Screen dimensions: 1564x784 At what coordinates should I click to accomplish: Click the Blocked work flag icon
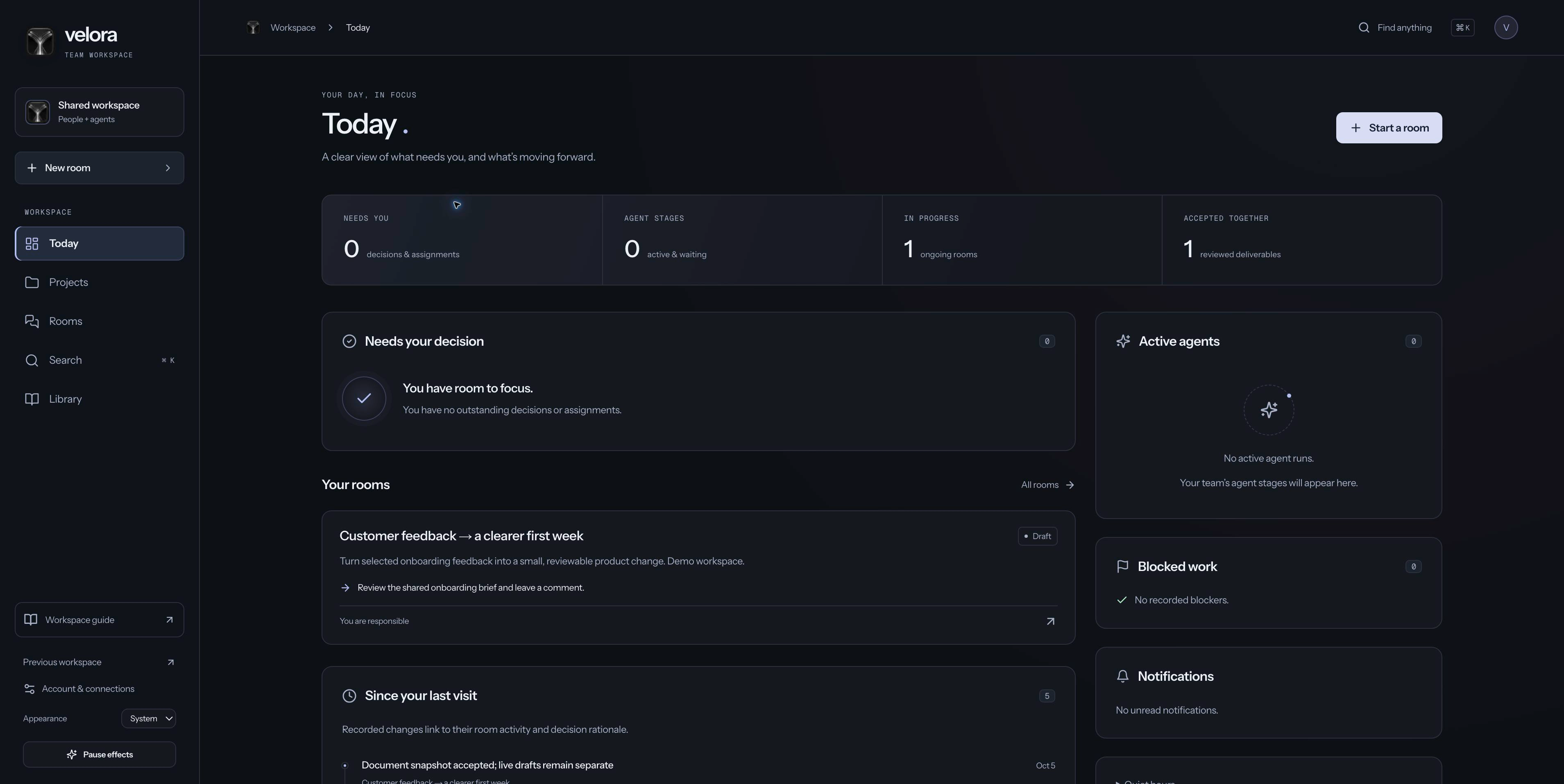click(1122, 566)
